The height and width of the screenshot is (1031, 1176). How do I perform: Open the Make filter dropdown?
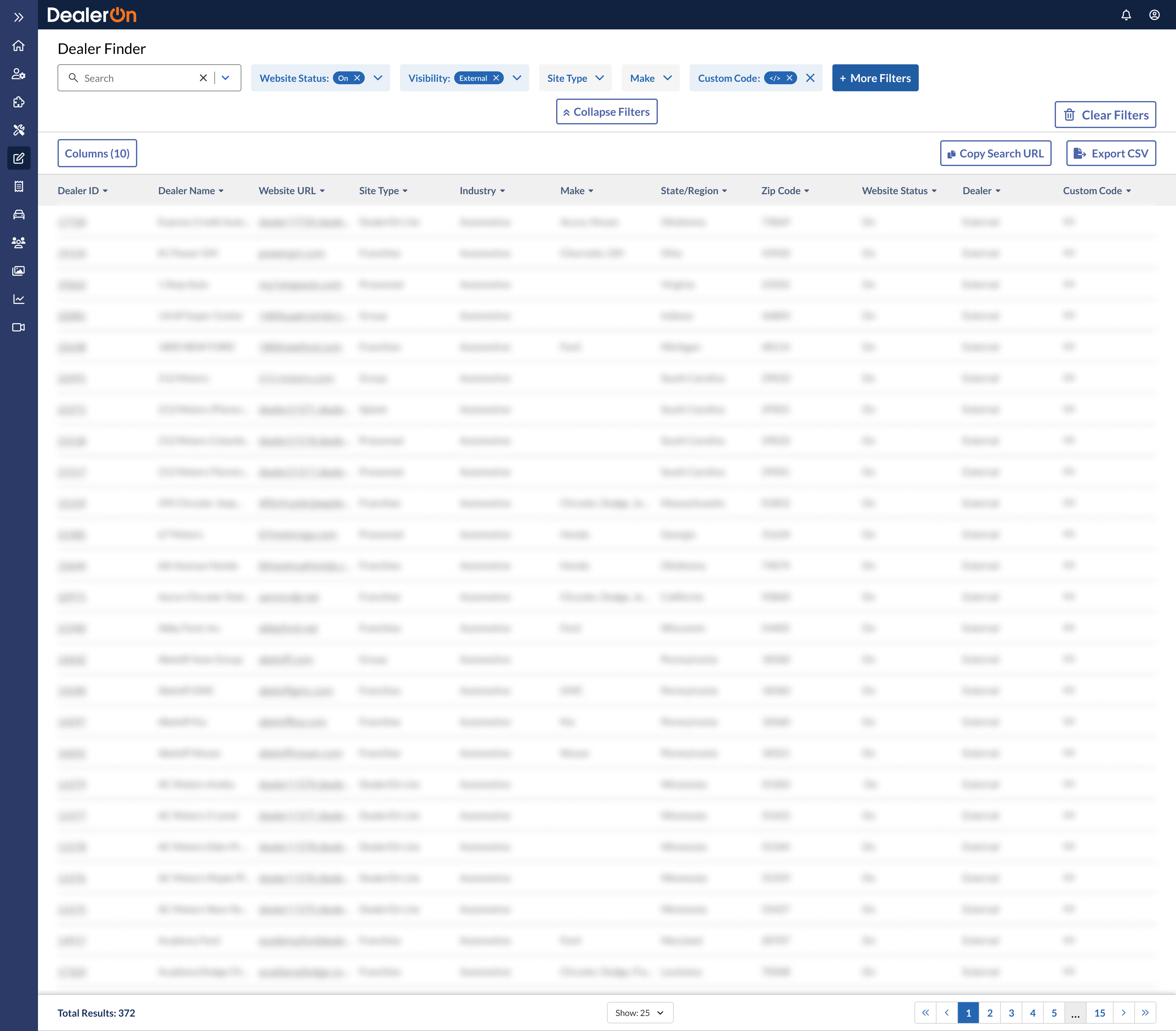point(650,78)
